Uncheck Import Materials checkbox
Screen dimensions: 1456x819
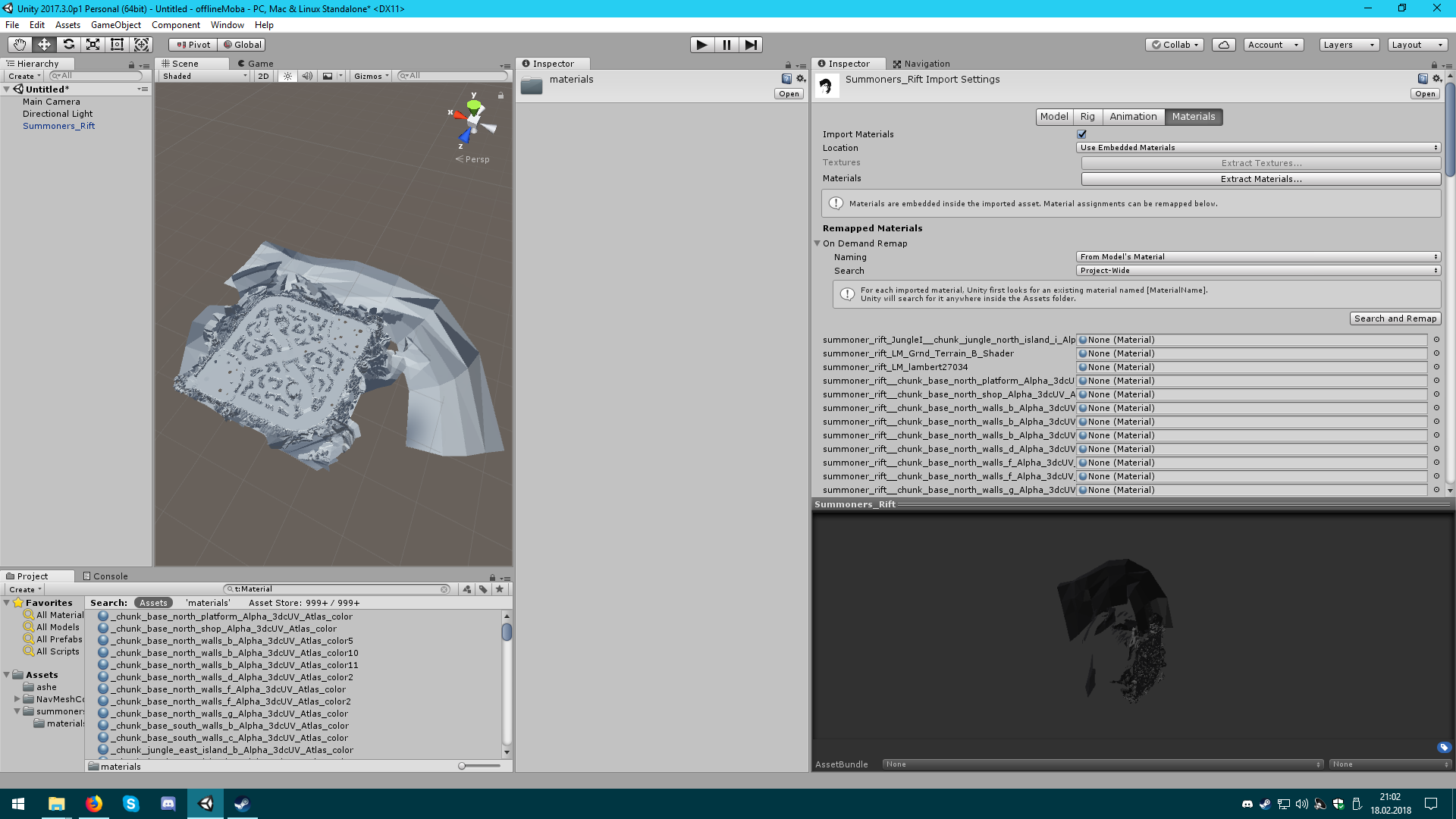pyautogui.click(x=1082, y=134)
